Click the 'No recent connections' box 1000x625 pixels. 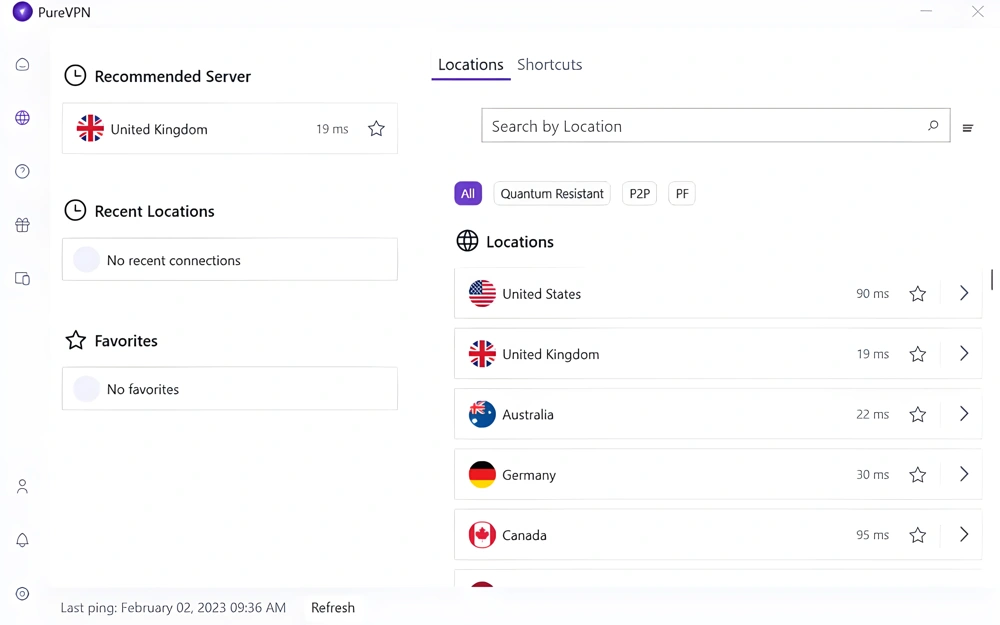click(230, 260)
